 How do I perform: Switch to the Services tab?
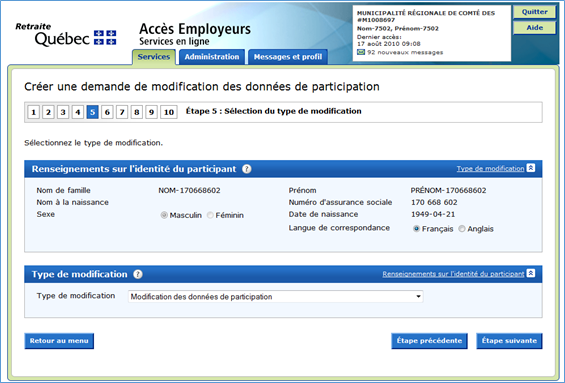[x=154, y=57]
